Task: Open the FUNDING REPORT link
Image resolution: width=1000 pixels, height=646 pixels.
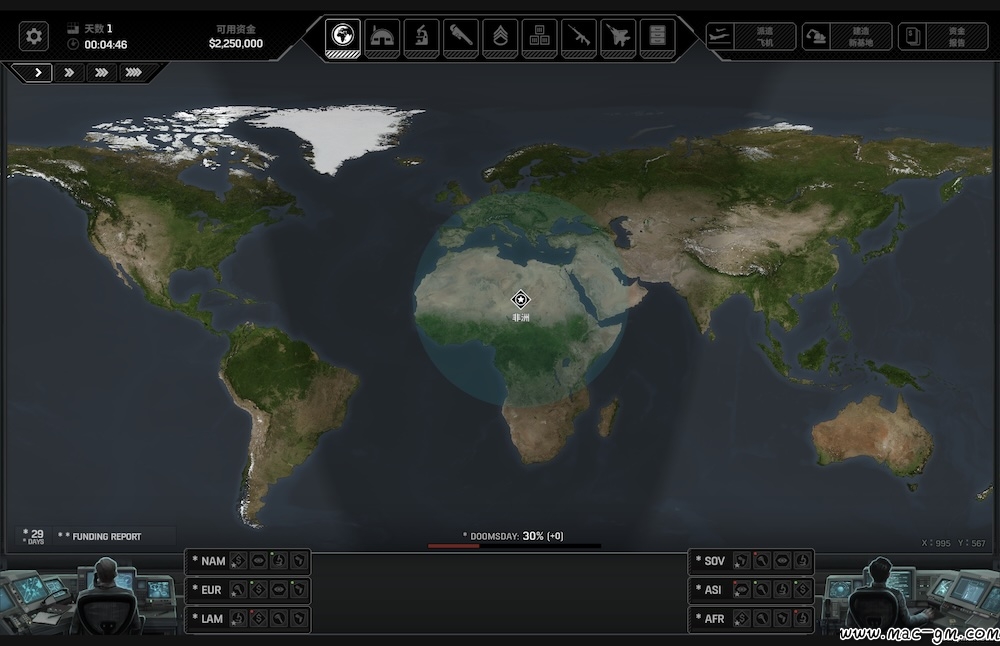Action: click(x=107, y=537)
